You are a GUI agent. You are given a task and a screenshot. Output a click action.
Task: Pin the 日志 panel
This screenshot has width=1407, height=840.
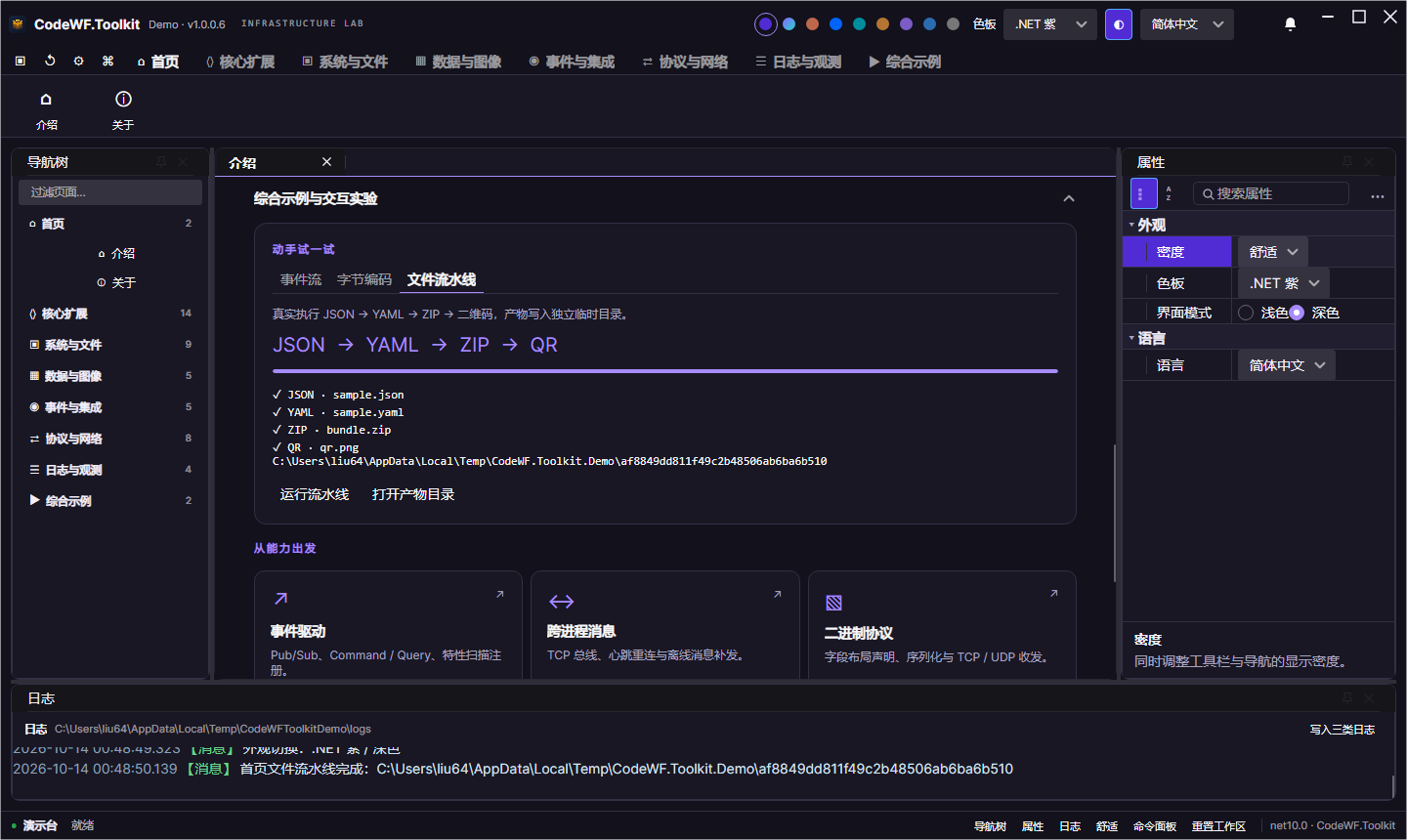click(1347, 697)
